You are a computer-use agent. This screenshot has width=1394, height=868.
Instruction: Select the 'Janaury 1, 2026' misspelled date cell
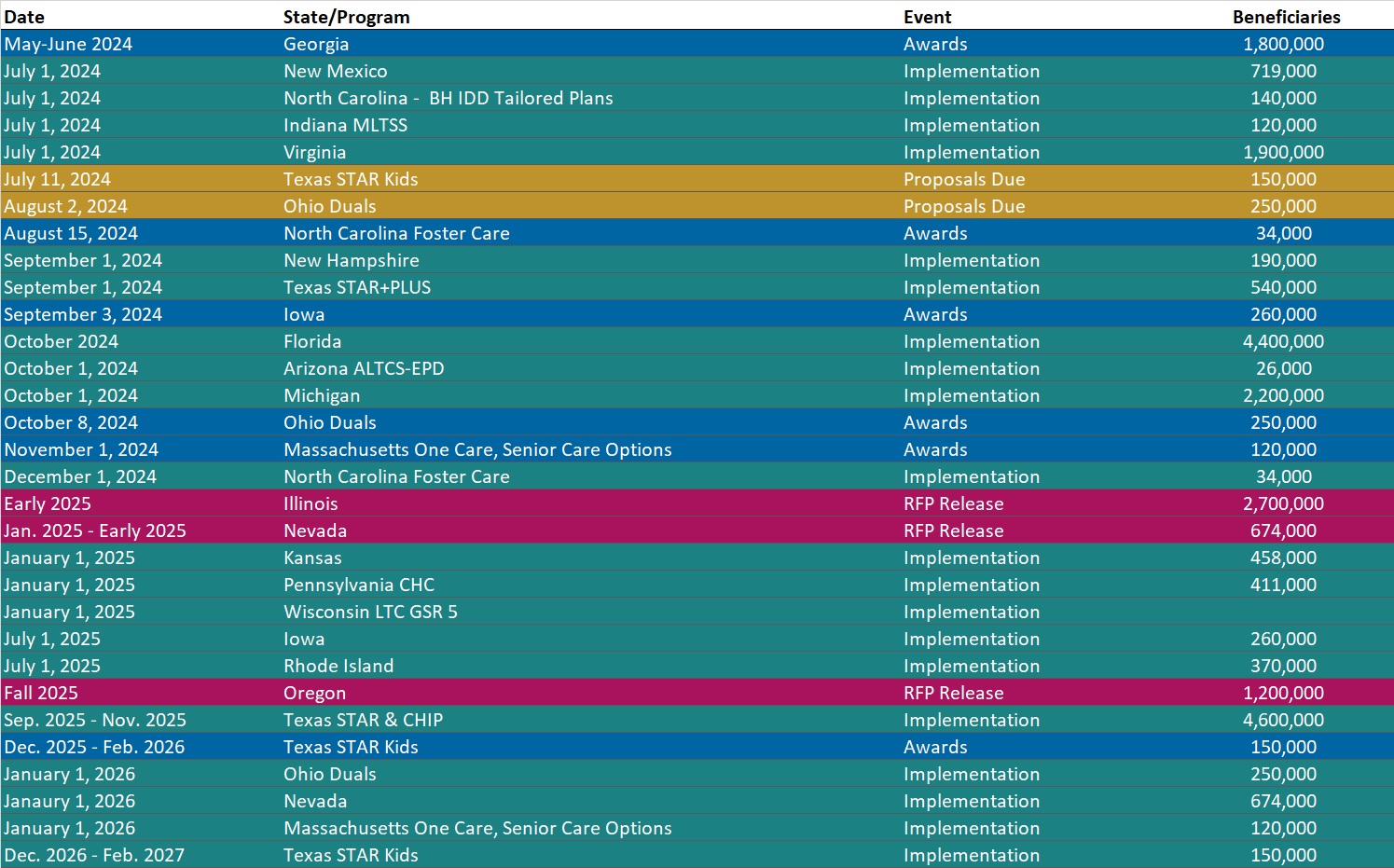tap(69, 801)
